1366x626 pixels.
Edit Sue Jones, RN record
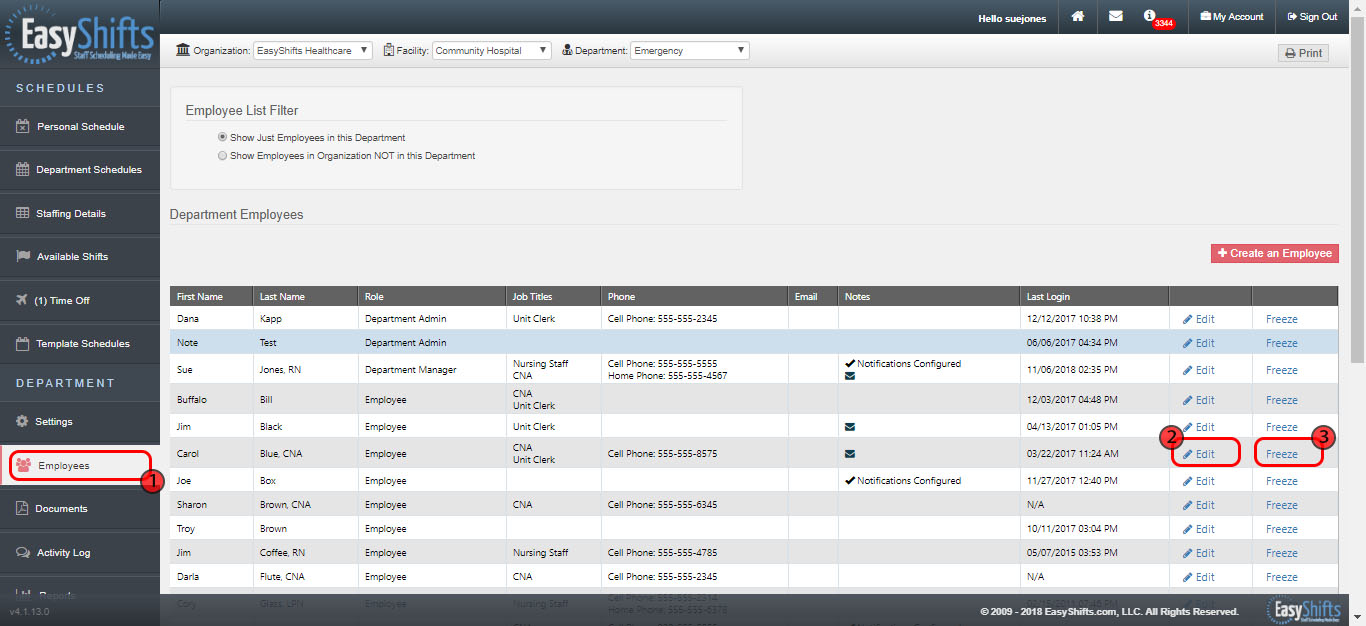pos(1199,370)
